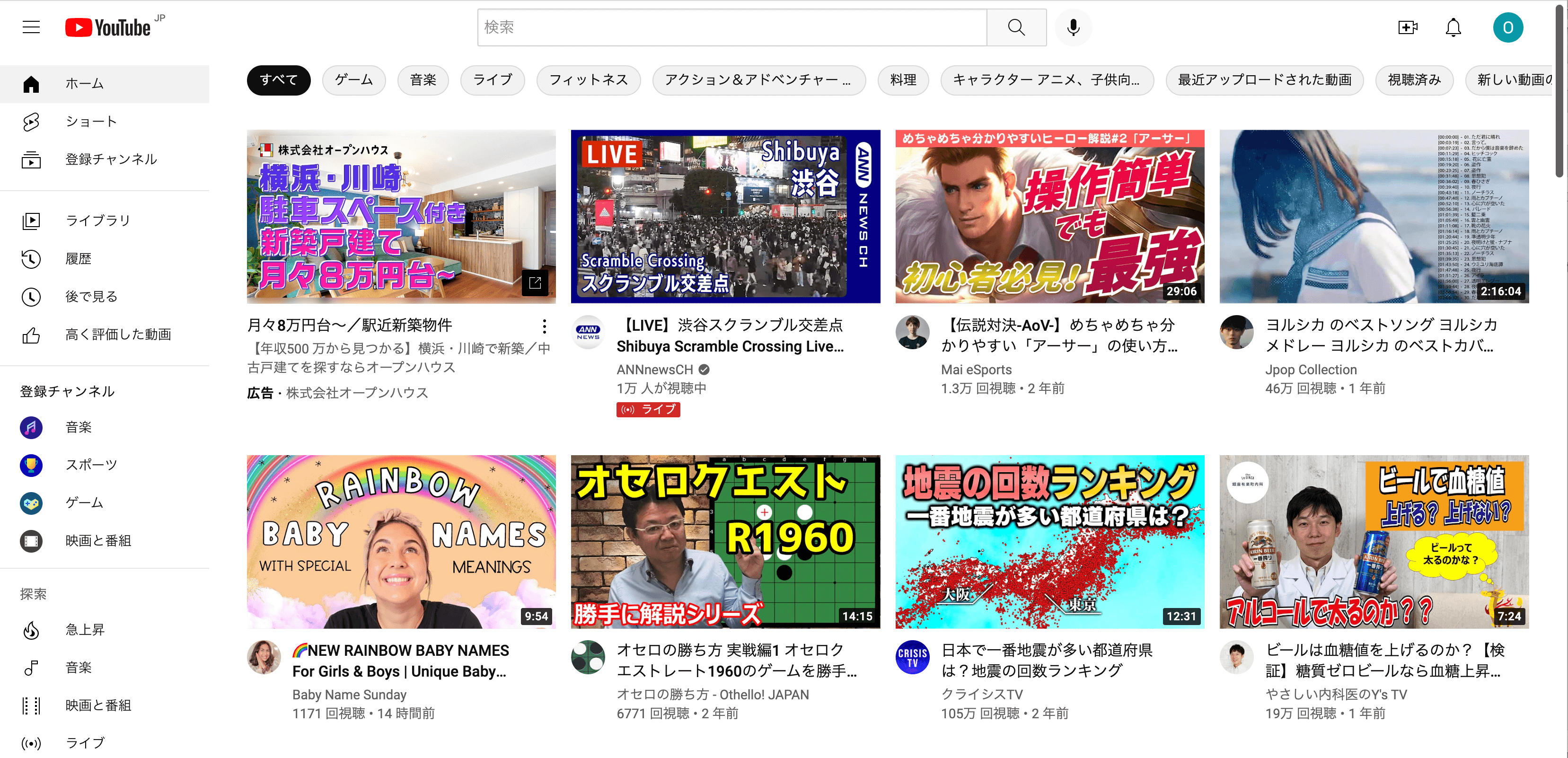The image size is (1568, 758).
Task: Click the ANNnewsCH channel name
Action: [654, 370]
